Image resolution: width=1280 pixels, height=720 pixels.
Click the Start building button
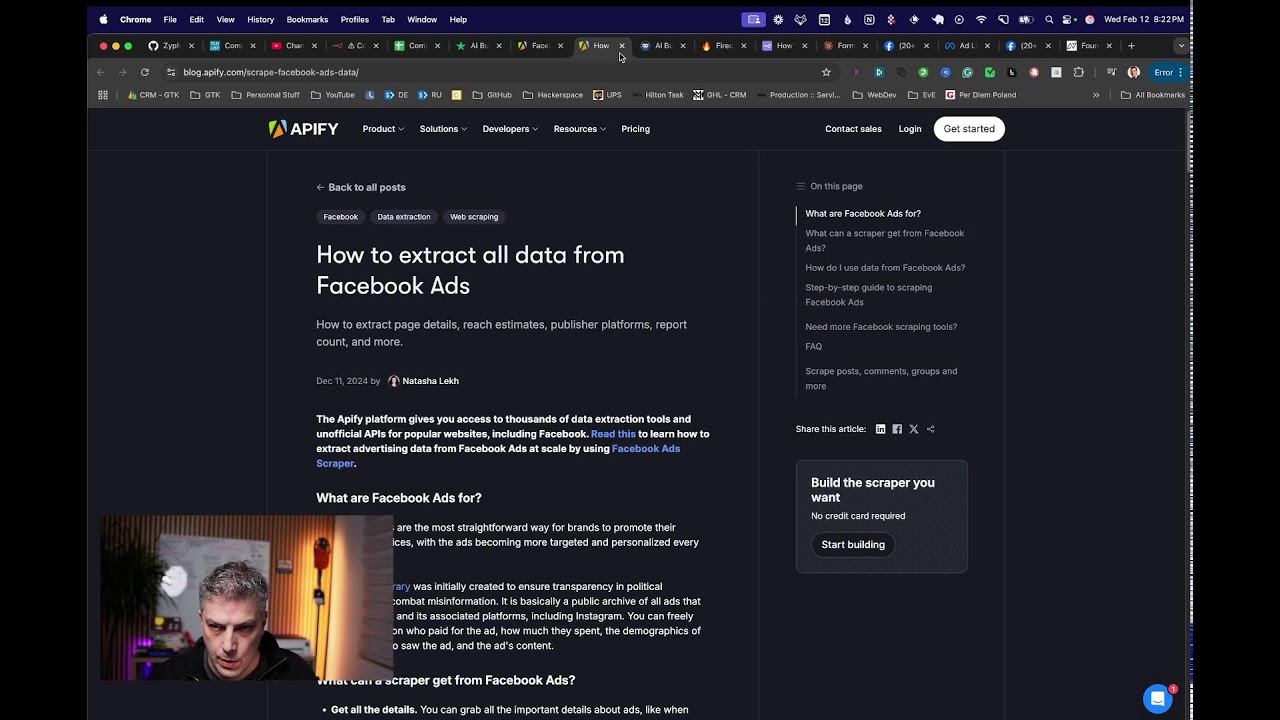pyautogui.click(x=853, y=545)
